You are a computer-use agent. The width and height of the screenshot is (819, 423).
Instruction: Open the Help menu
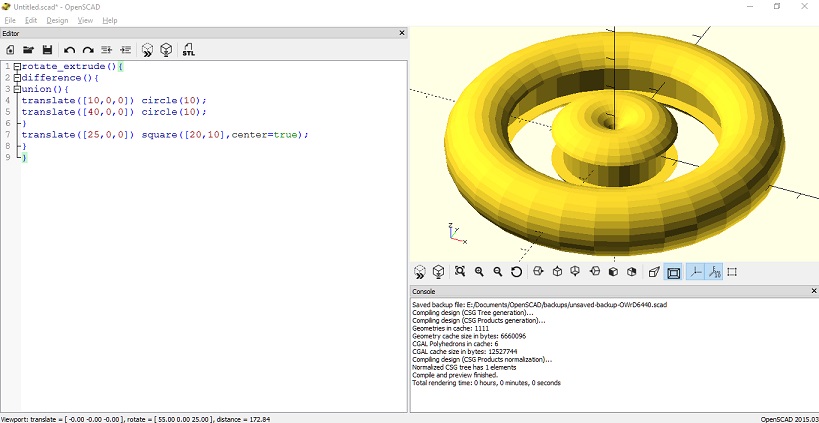[x=110, y=20]
